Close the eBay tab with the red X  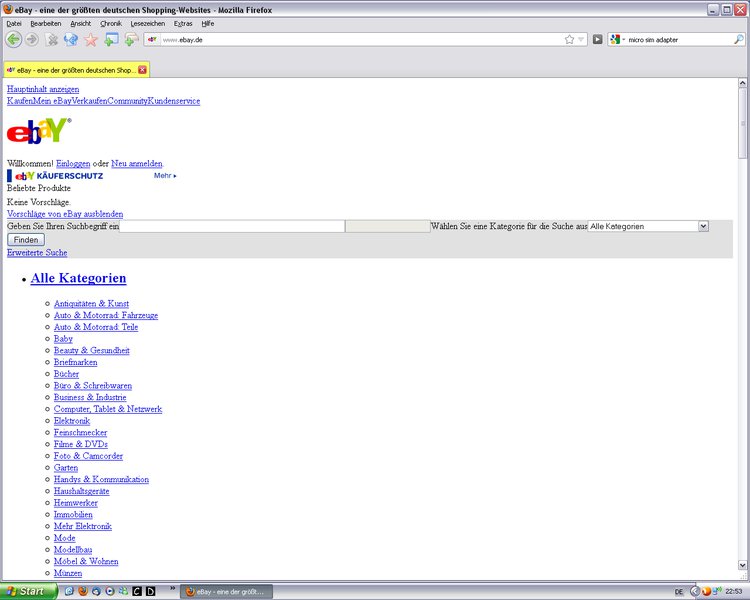pos(142,70)
